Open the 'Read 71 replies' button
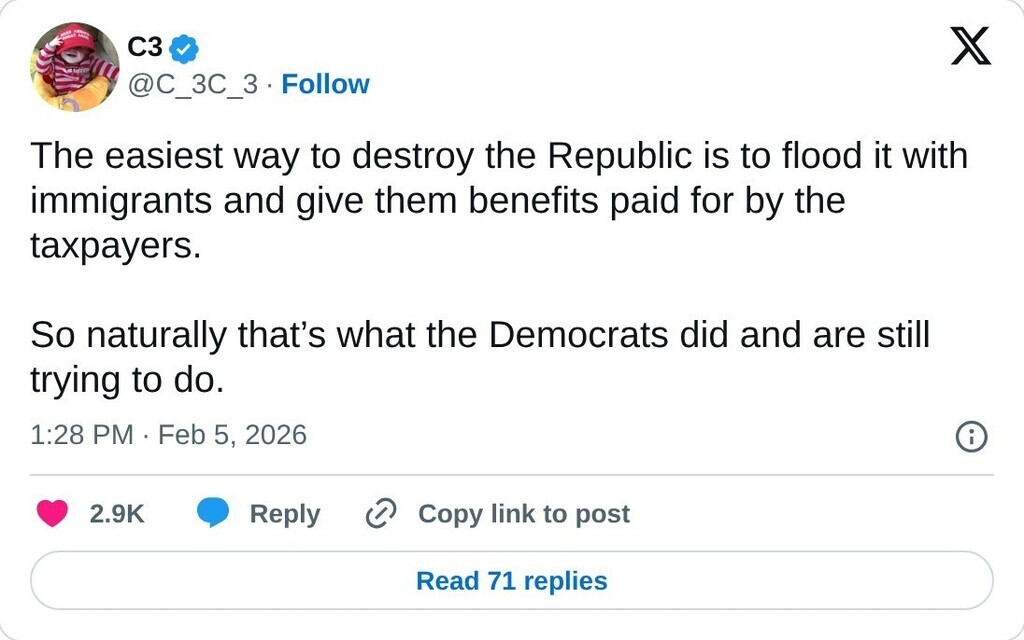This screenshot has width=1024, height=640. pyautogui.click(x=511, y=581)
